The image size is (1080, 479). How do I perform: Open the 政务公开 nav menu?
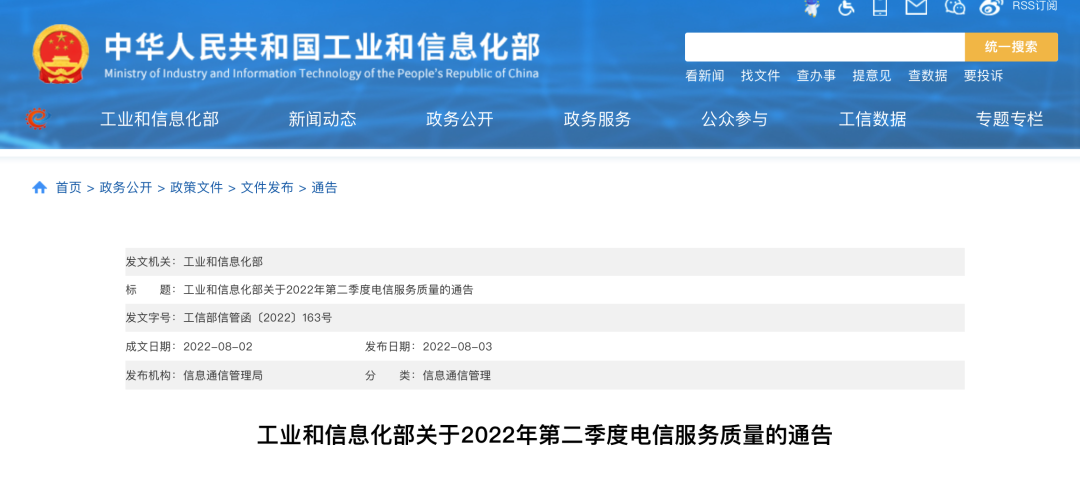(x=460, y=119)
